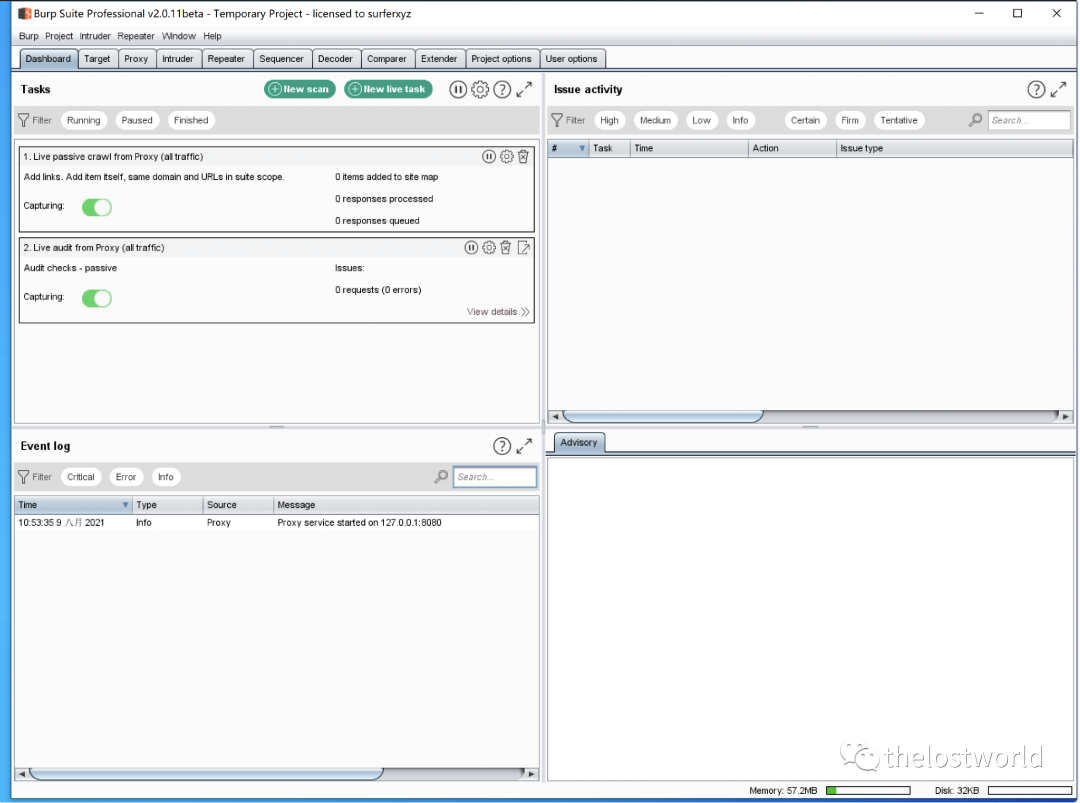Toggle the Low severity issue filter

pos(701,120)
